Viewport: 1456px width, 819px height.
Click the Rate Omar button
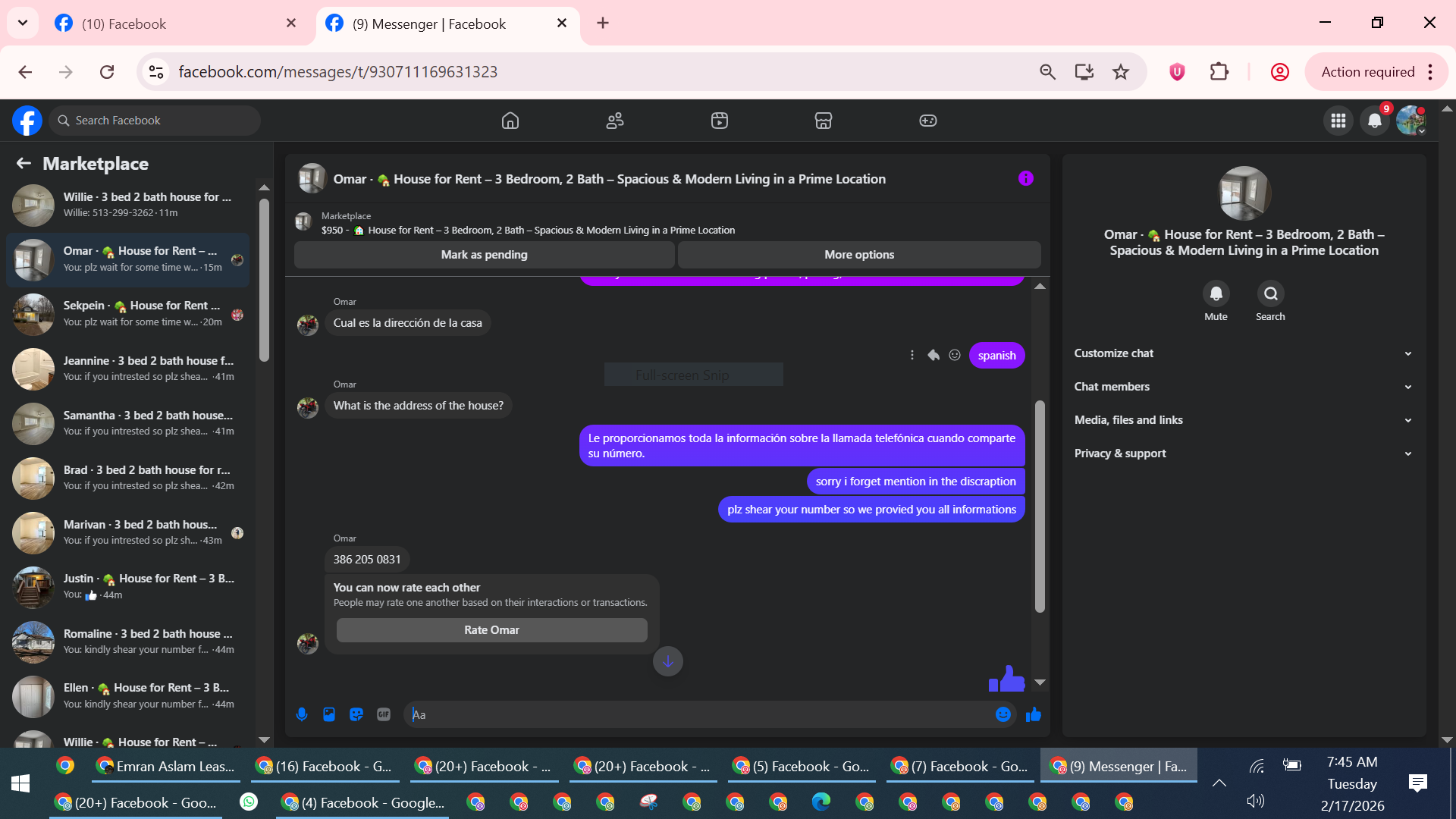tap(491, 630)
